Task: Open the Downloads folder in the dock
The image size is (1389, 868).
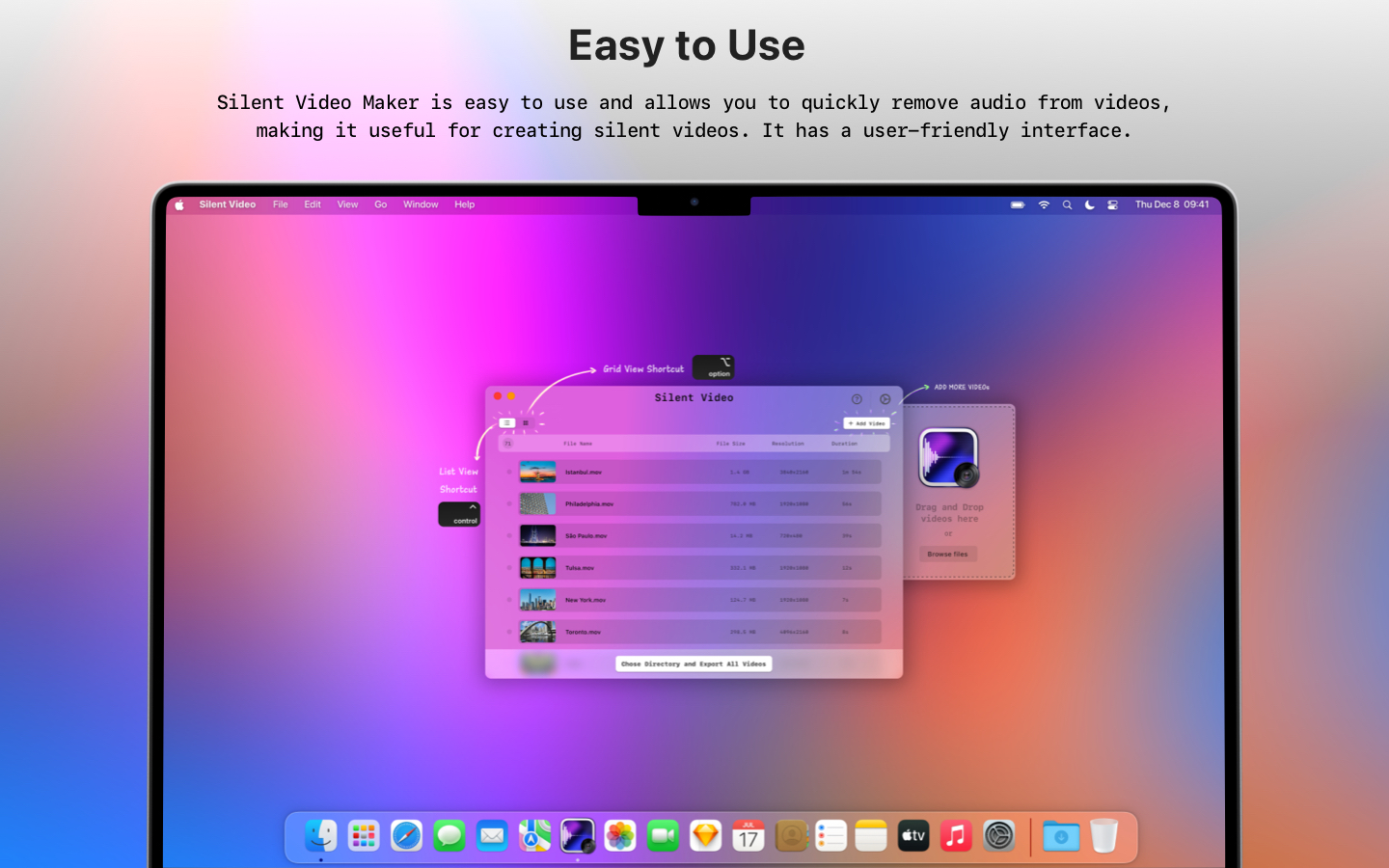Action: (1061, 835)
